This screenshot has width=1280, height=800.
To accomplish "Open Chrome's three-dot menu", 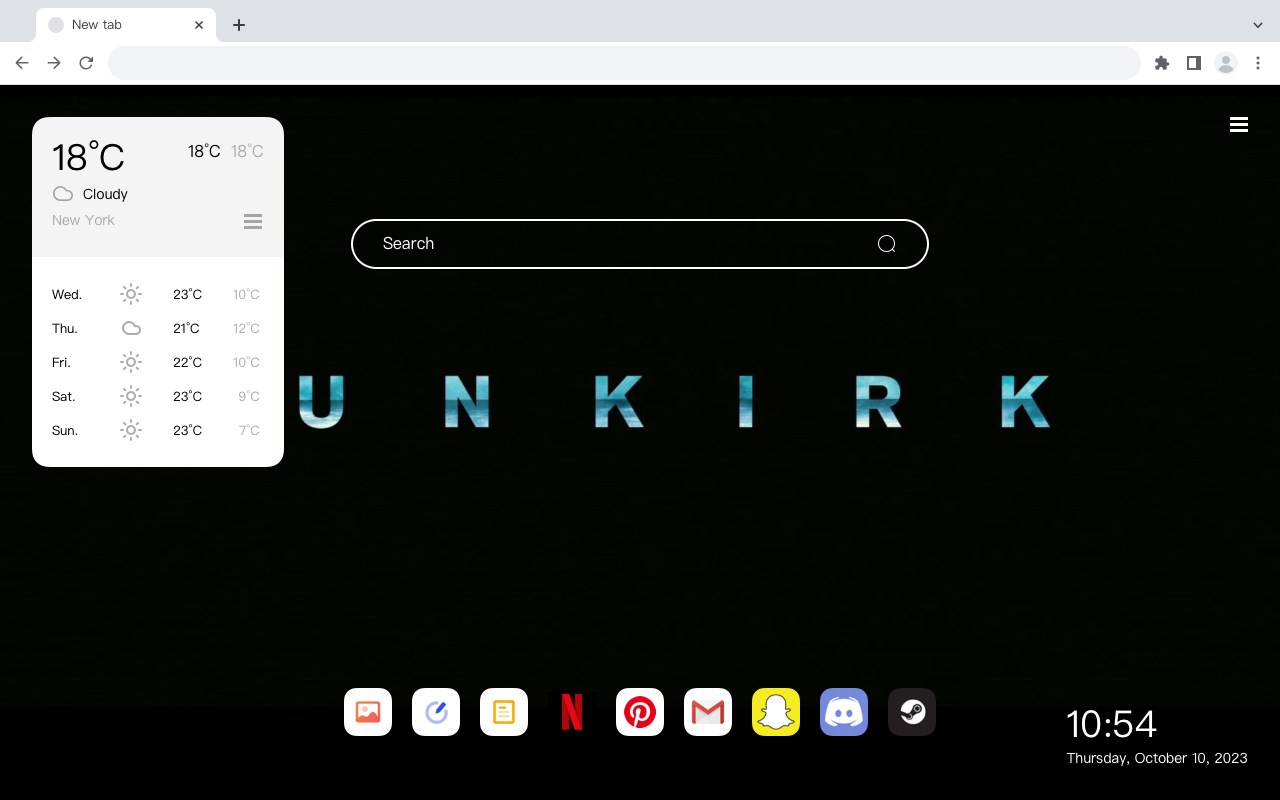I will 1258,63.
